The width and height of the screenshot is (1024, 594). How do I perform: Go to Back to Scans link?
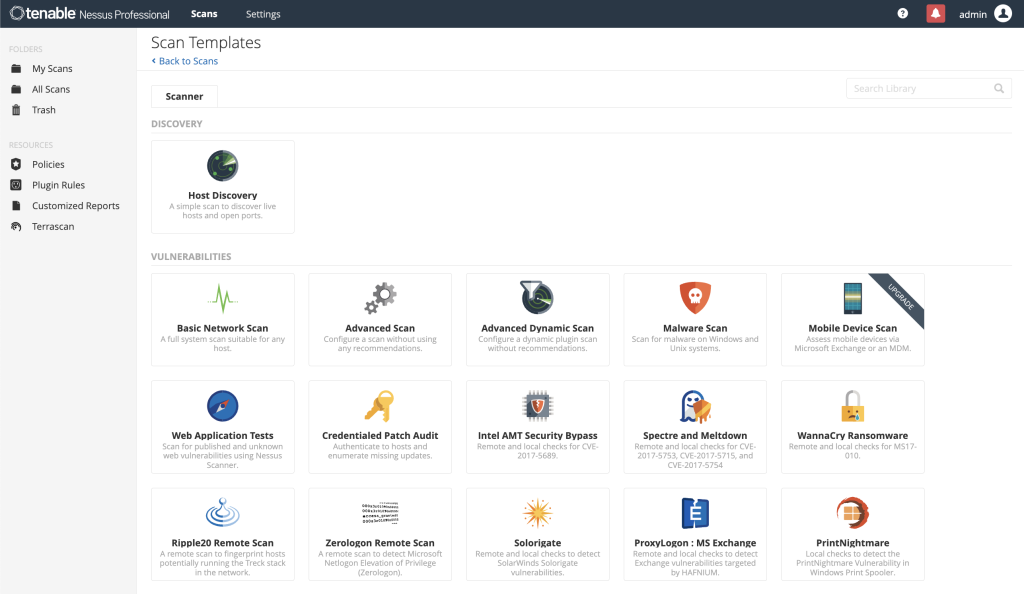pyautogui.click(x=188, y=61)
